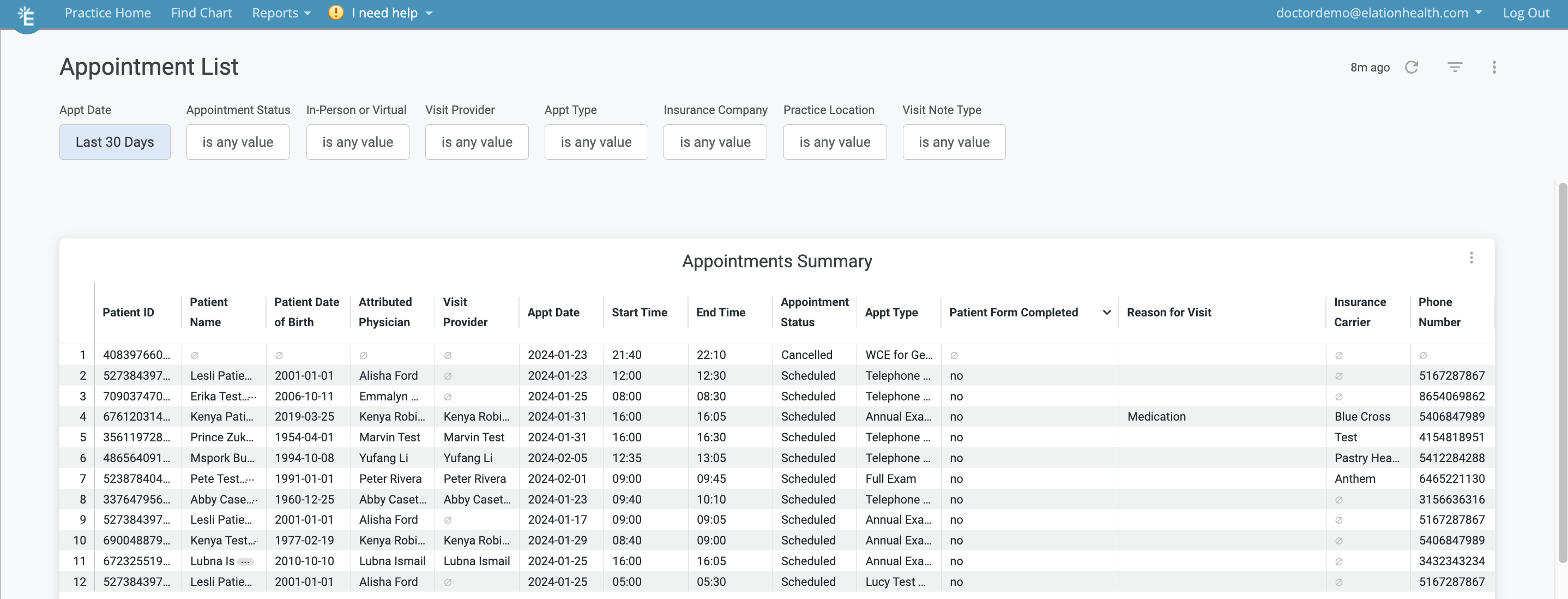This screenshot has width=1568, height=599.
Task: Open the Reports dropdown menu
Action: click(x=281, y=13)
